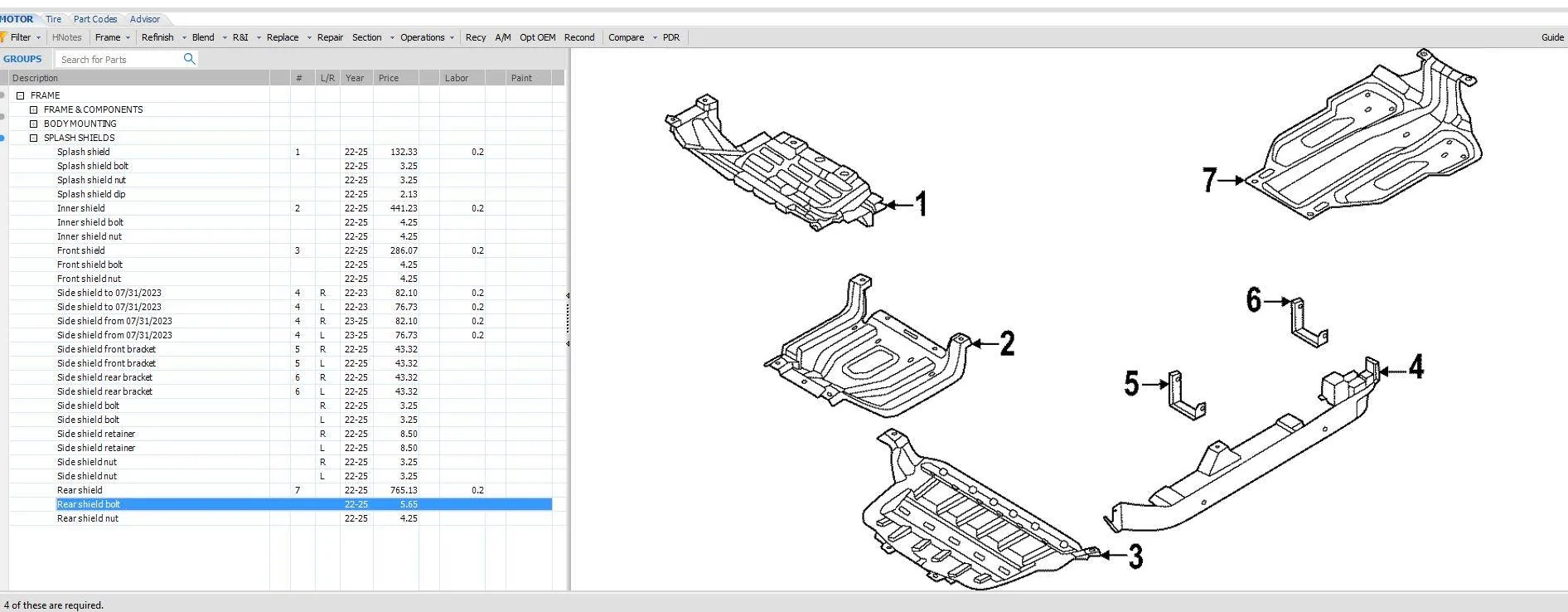
Task: Click the Guide button
Action: pos(1552,37)
